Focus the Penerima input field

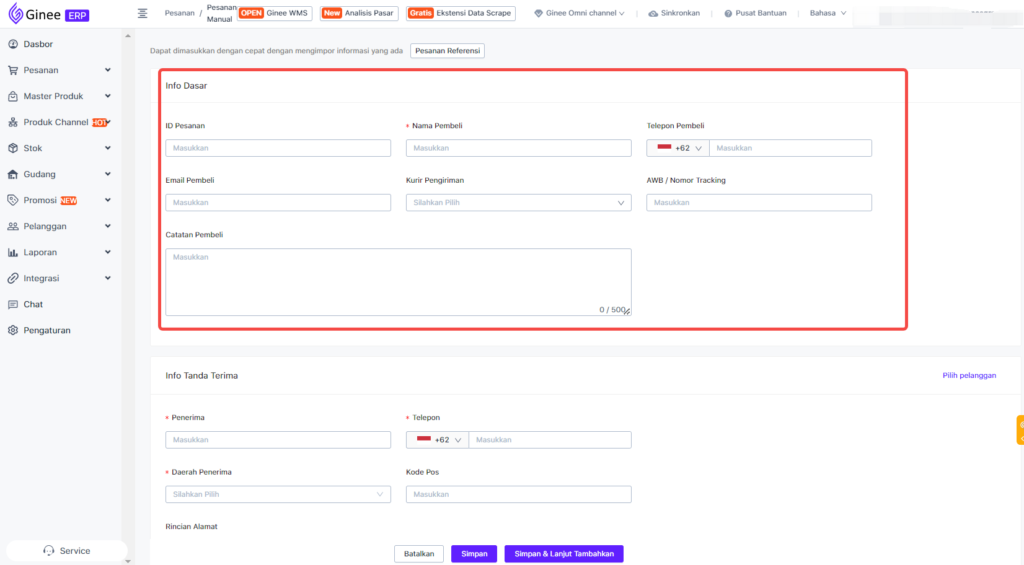coord(278,440)
